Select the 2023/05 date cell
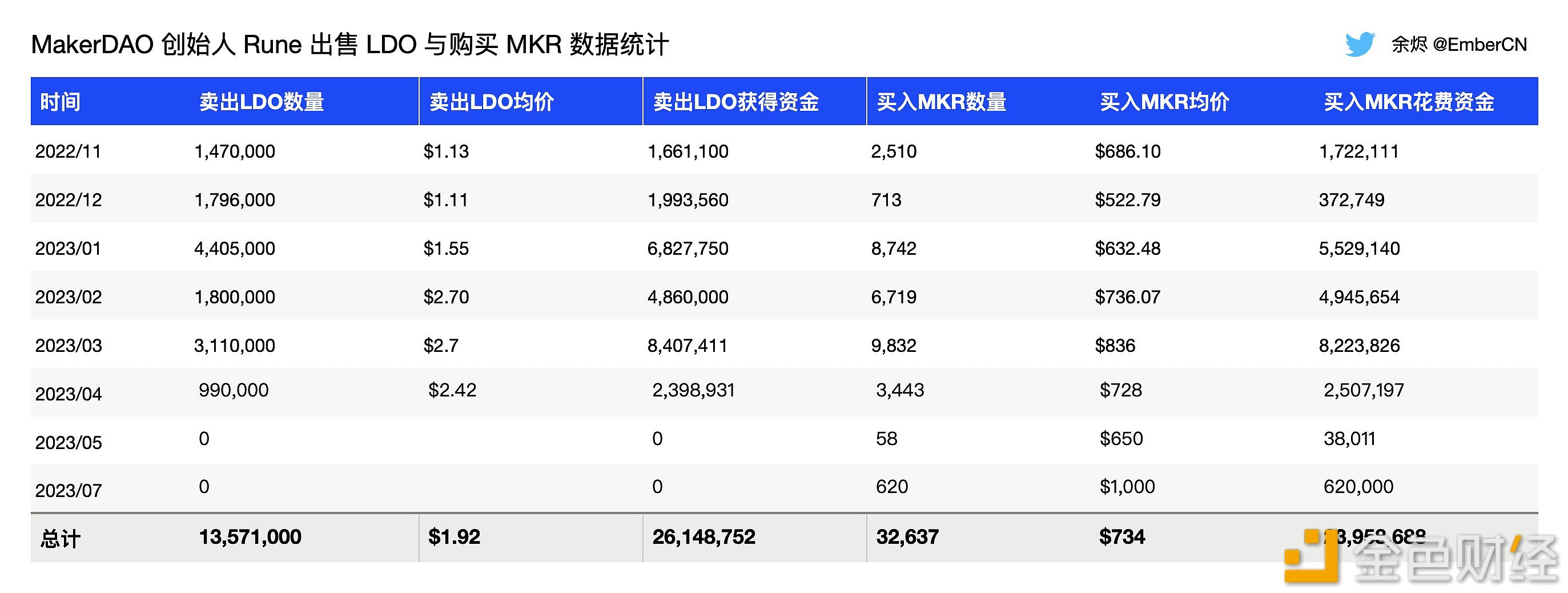The height and width of the screenshot is (593, 1568). (68, 443)
